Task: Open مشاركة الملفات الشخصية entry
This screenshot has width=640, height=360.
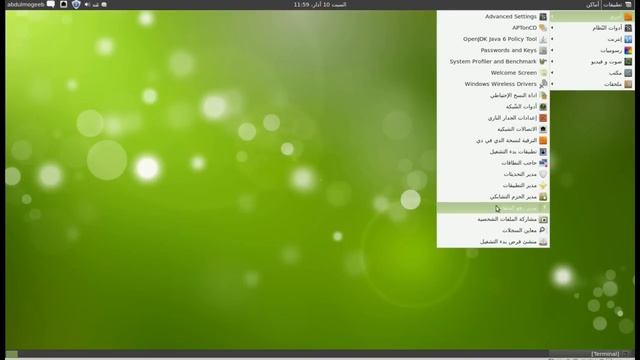Action: click(493, 219)
